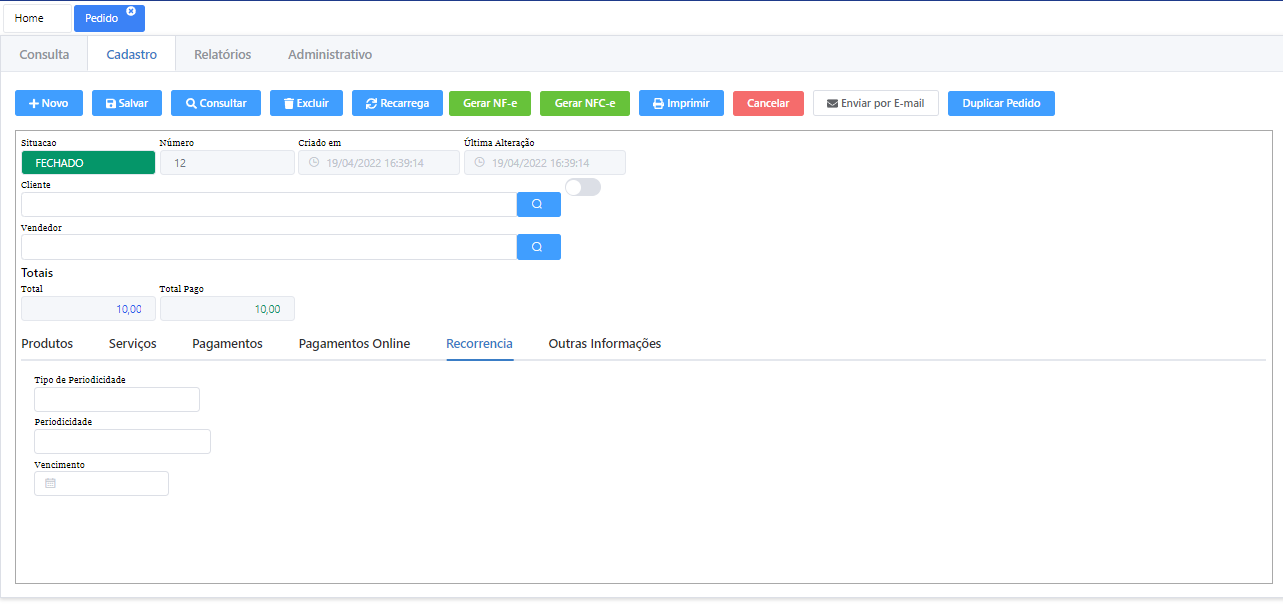The width and height of the screenshot is (1283, 607).
Task: Select the Outras Informações tab
Action: pos(604,343)
